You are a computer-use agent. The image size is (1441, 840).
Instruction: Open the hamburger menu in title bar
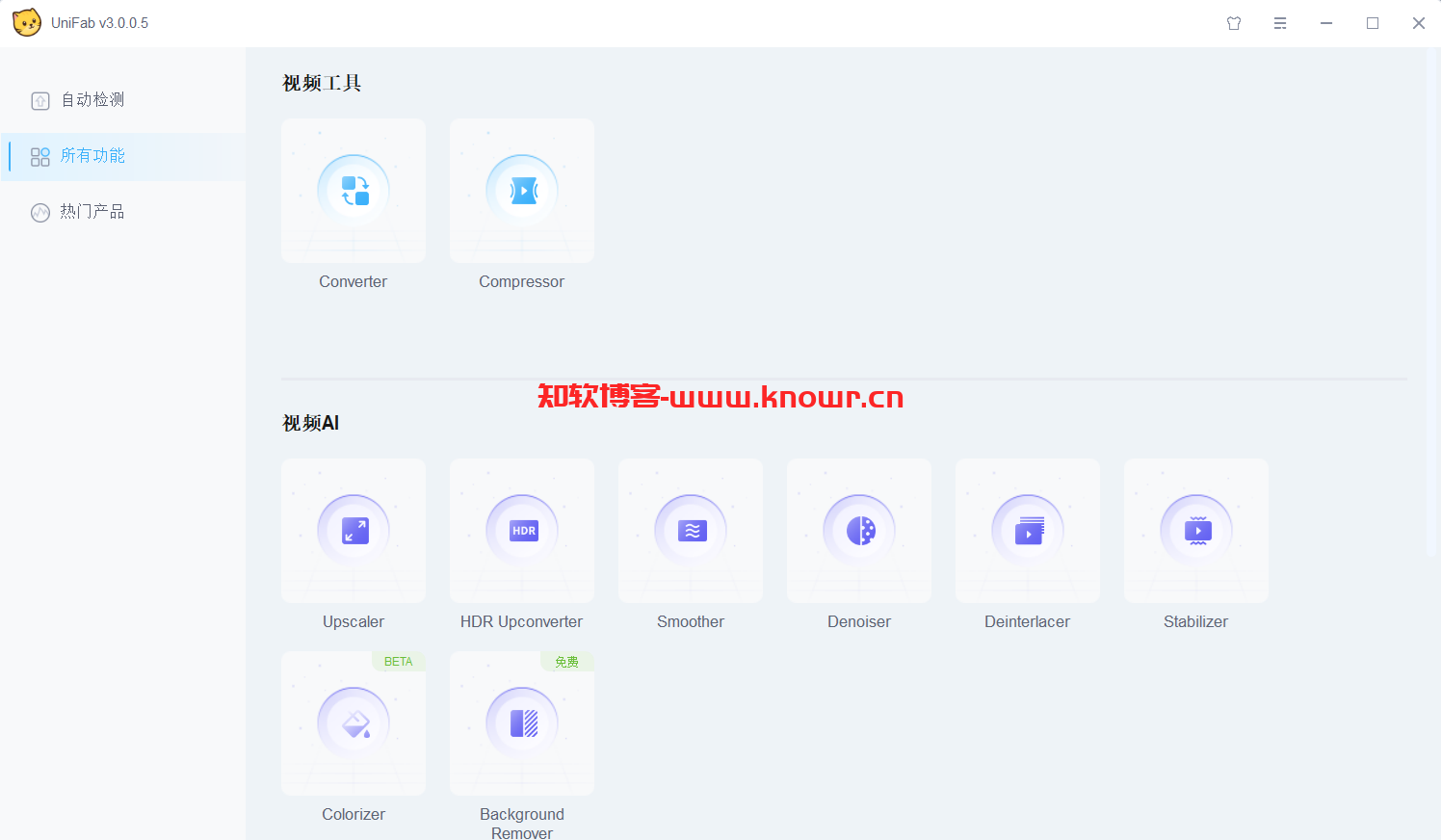click(1280, 23)
